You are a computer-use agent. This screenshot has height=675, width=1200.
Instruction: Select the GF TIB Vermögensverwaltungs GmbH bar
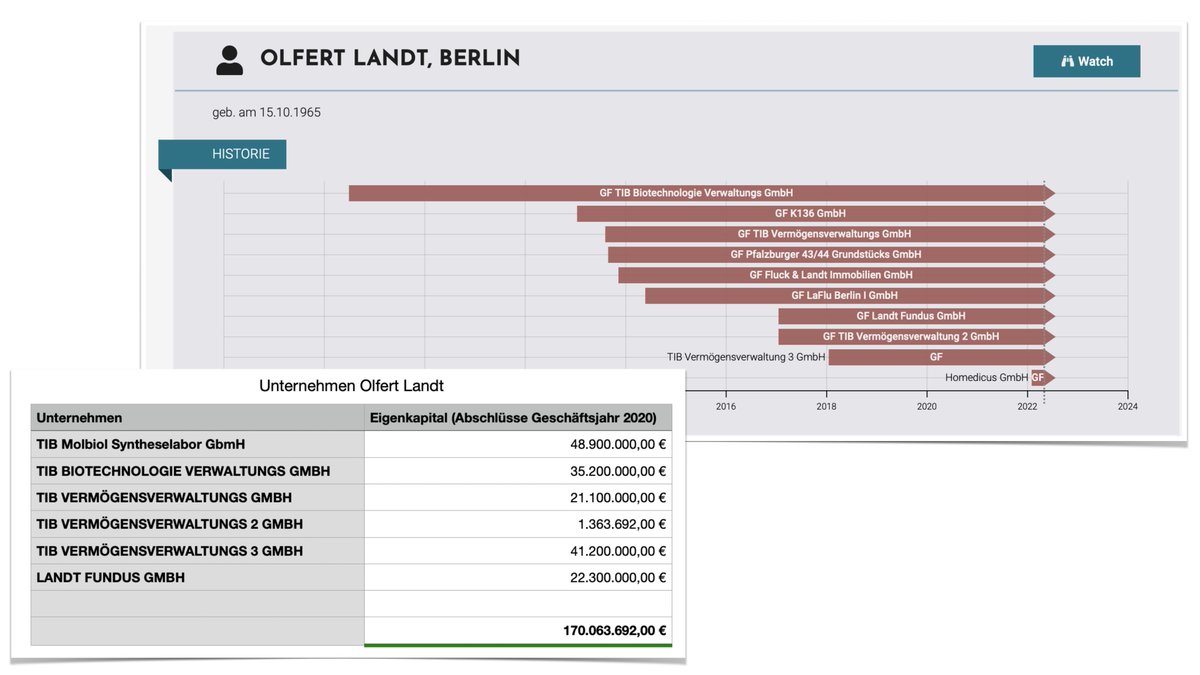point(829,234)
